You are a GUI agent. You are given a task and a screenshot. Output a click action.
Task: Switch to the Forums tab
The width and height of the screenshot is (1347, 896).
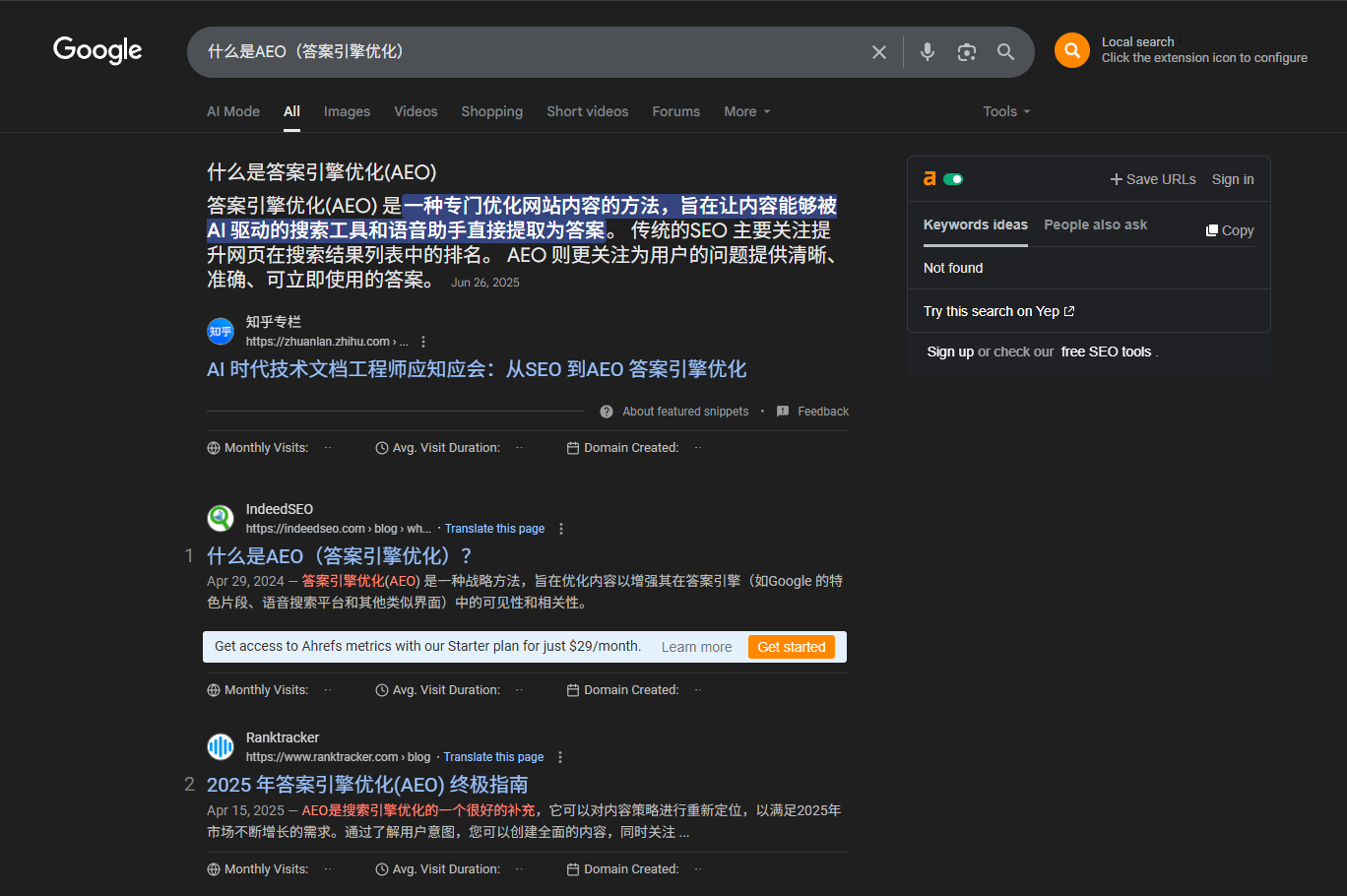pyautogui.click(x=676, y=111)
